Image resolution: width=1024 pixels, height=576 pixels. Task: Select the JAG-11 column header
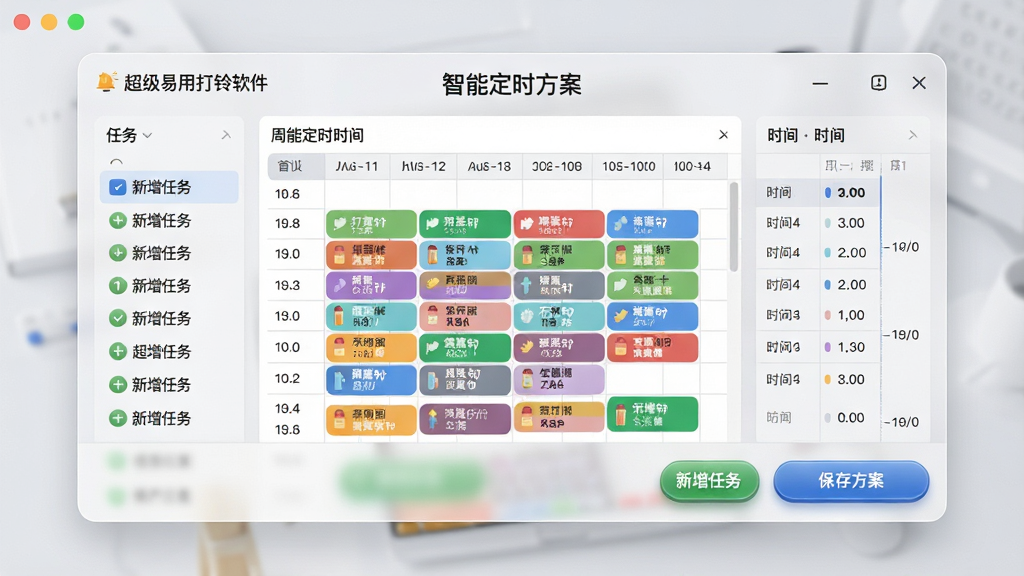(x=357, y=167)
